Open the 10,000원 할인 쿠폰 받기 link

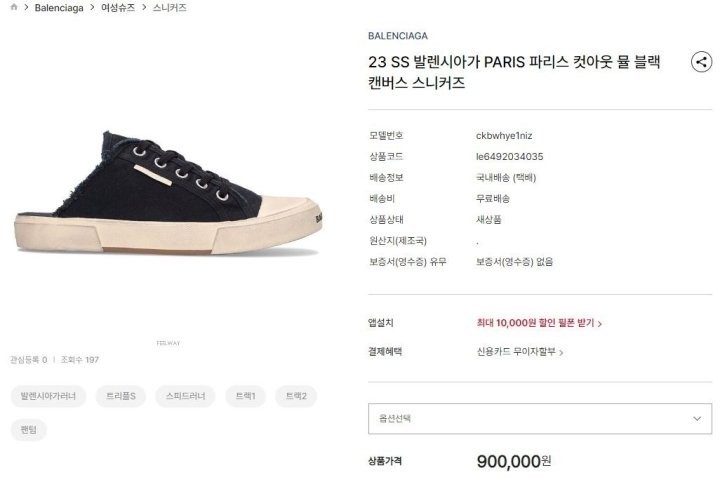pyautogui.click(x=539, y=323)
